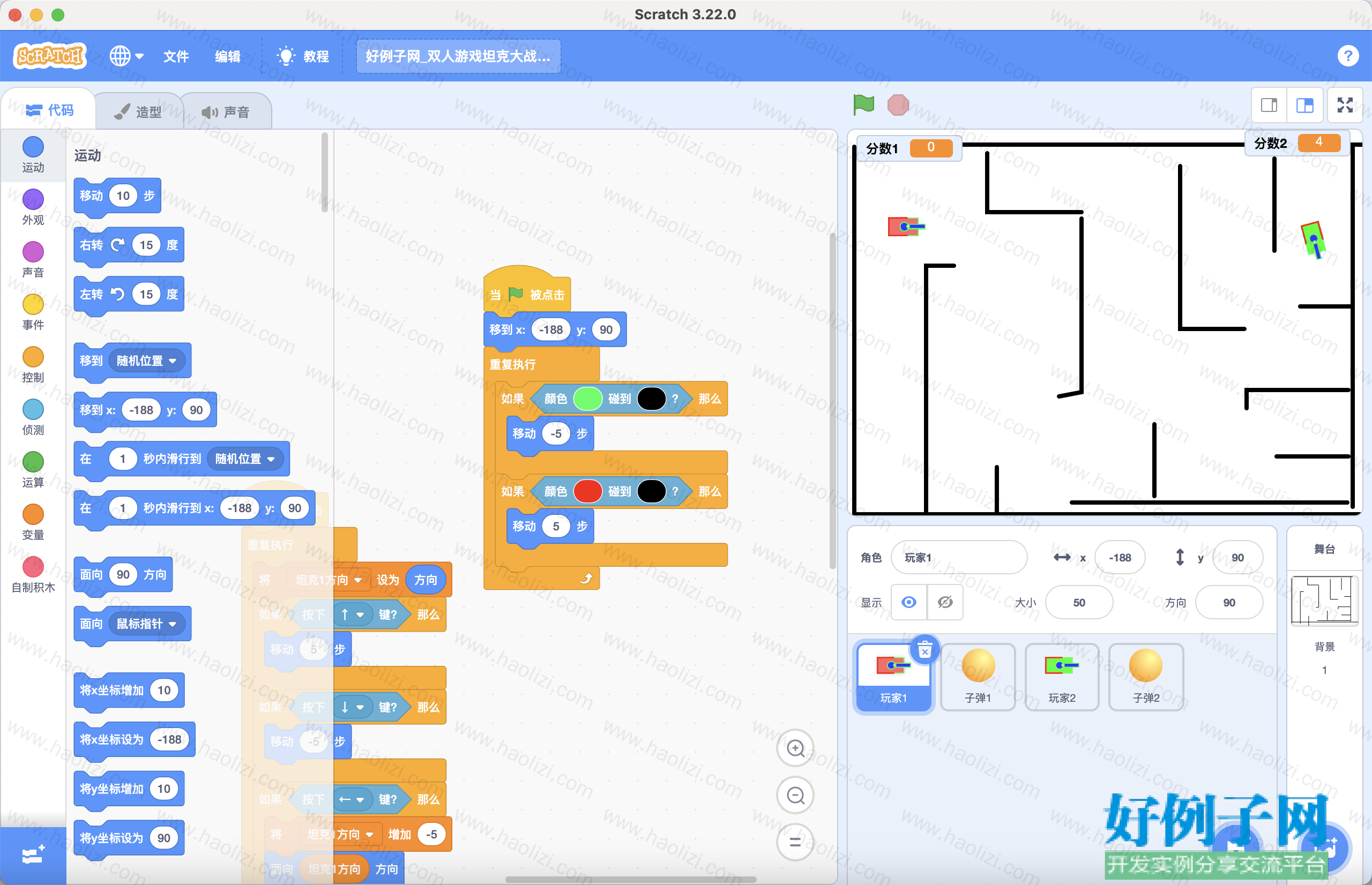
Task: Open the add extension button
Action: coord(33,855)
